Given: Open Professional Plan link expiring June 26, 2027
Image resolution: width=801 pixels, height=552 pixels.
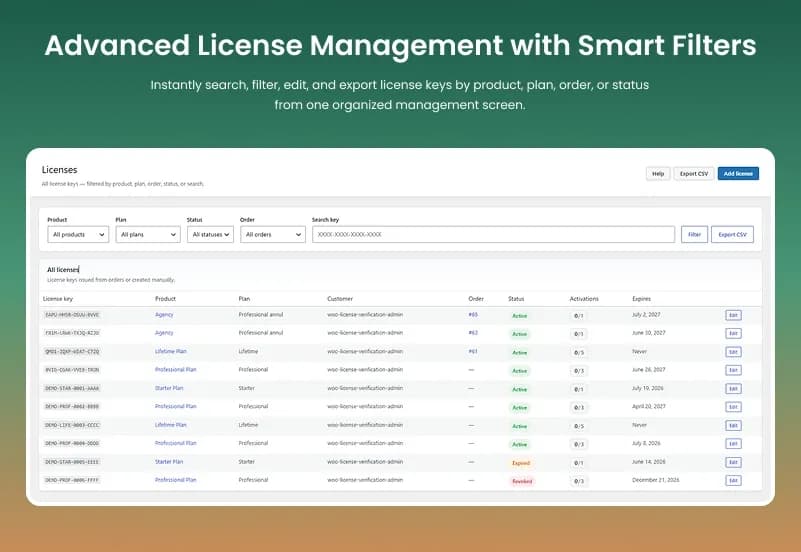Looking at the screenshot, I should click(x=176, y=370).
